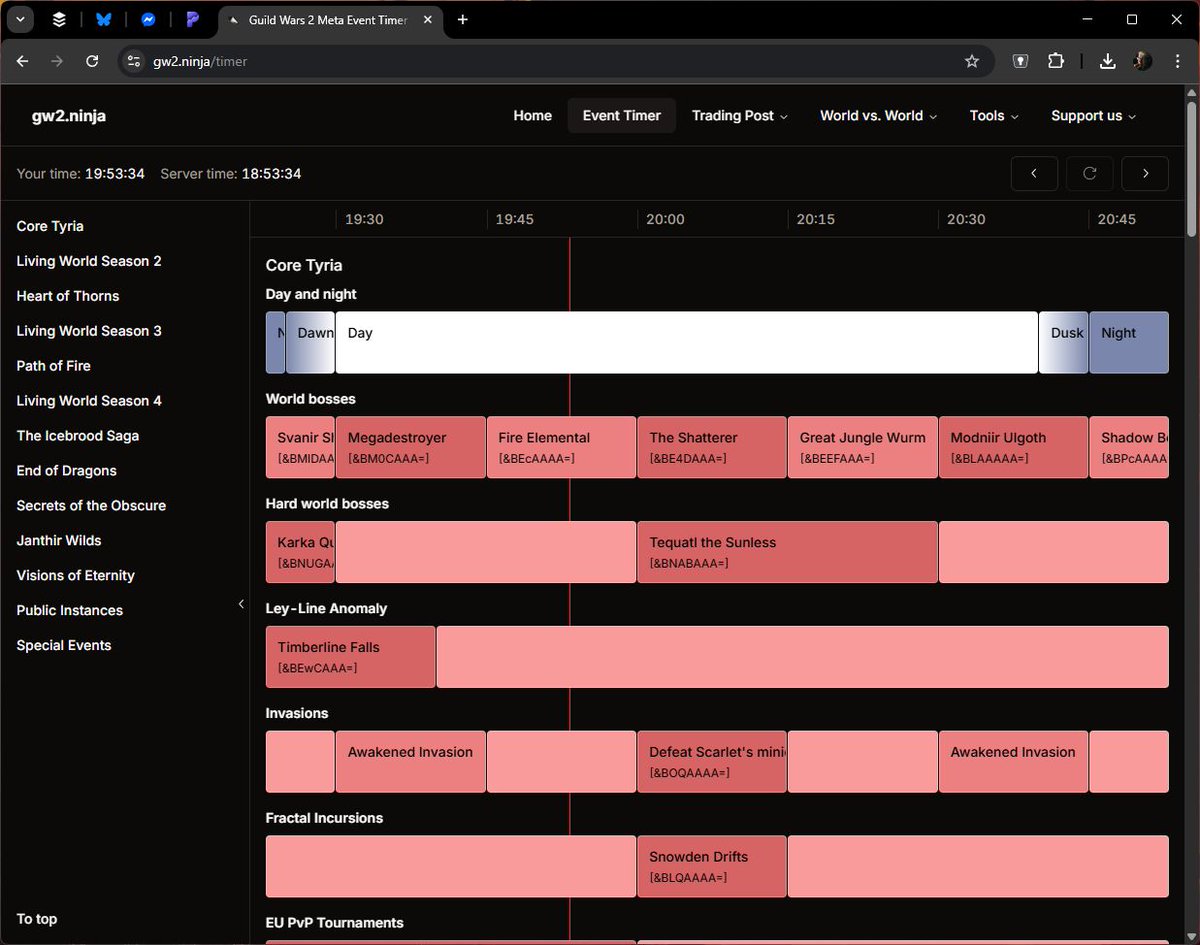Click the Night period block after Dusk

(x=1128, y=342)
